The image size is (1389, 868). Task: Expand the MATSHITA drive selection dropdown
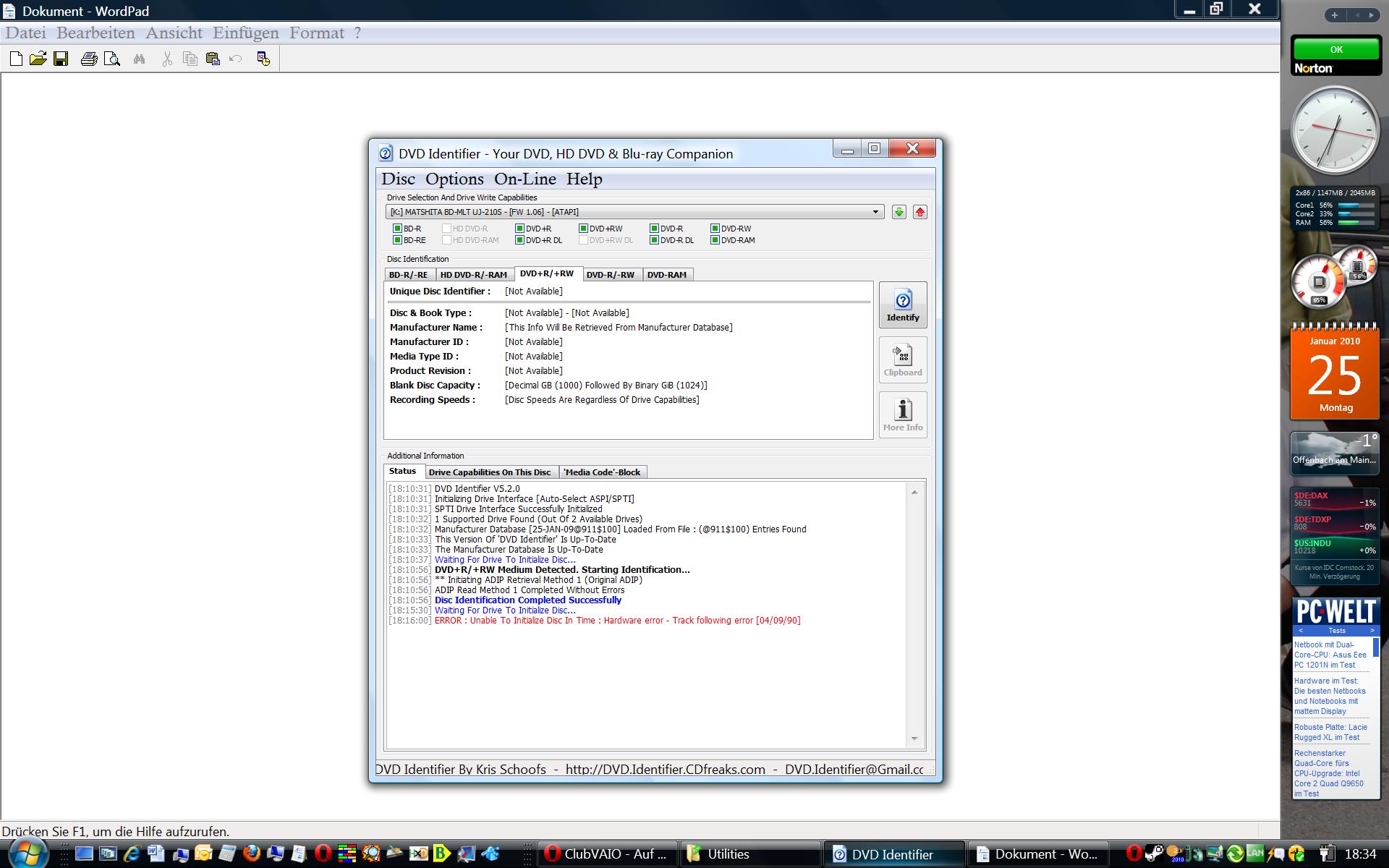[x=875, y=212]
